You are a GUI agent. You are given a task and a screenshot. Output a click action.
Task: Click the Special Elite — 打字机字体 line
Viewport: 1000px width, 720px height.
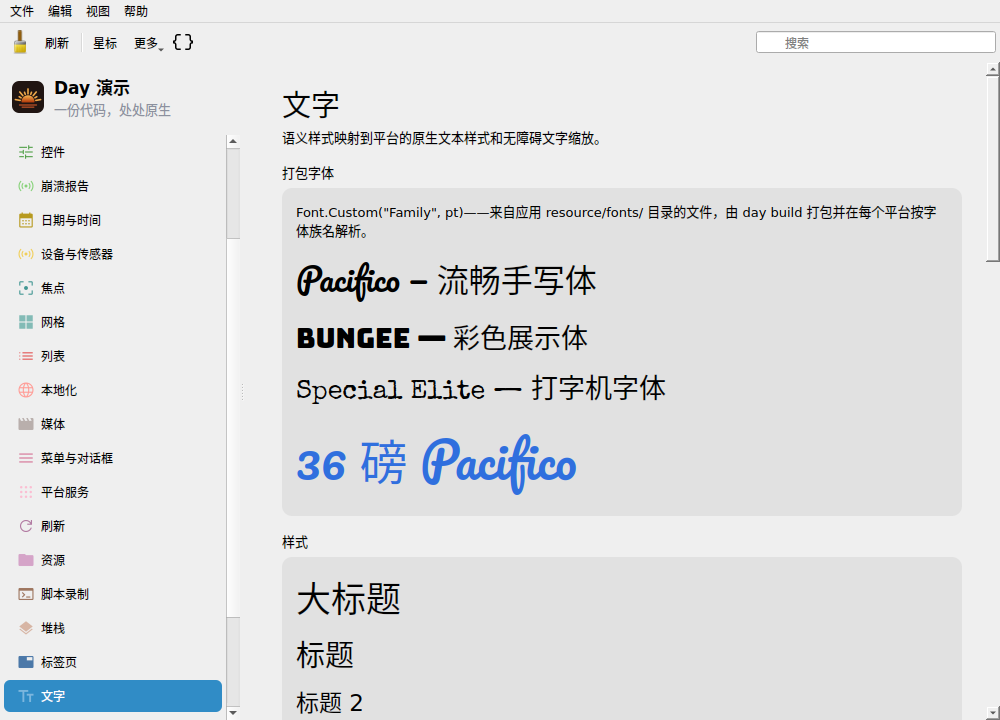click(x=481, y=388)
